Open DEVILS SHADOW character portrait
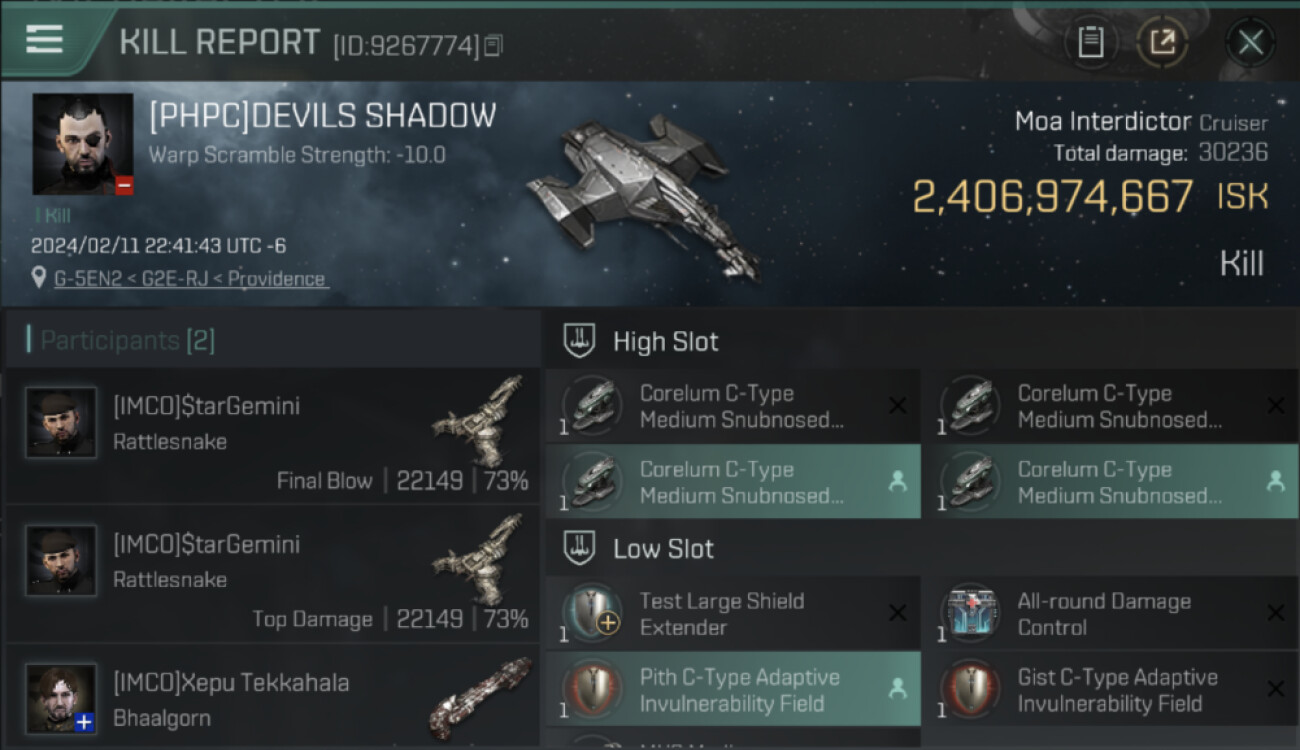The image size is (1300, 750). coord(83,145)
